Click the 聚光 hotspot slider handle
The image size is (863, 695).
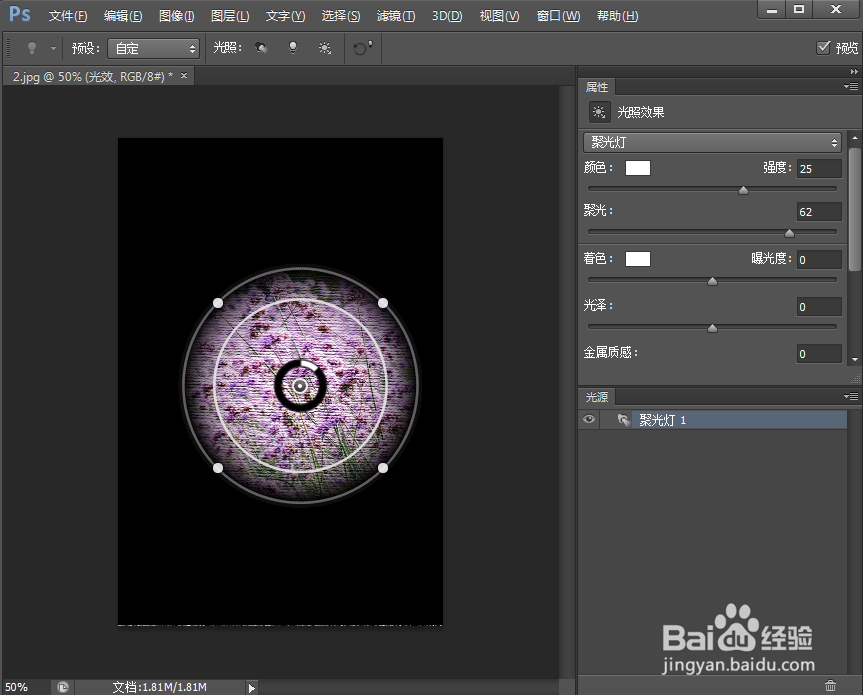point(789,233)
